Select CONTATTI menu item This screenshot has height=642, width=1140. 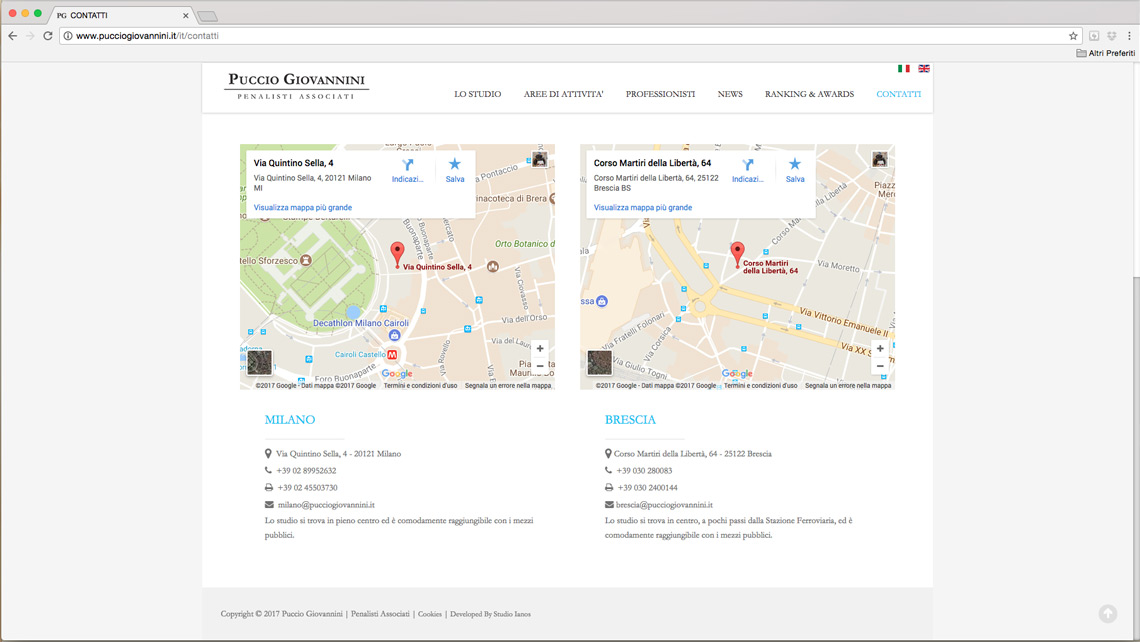(899, 94)
